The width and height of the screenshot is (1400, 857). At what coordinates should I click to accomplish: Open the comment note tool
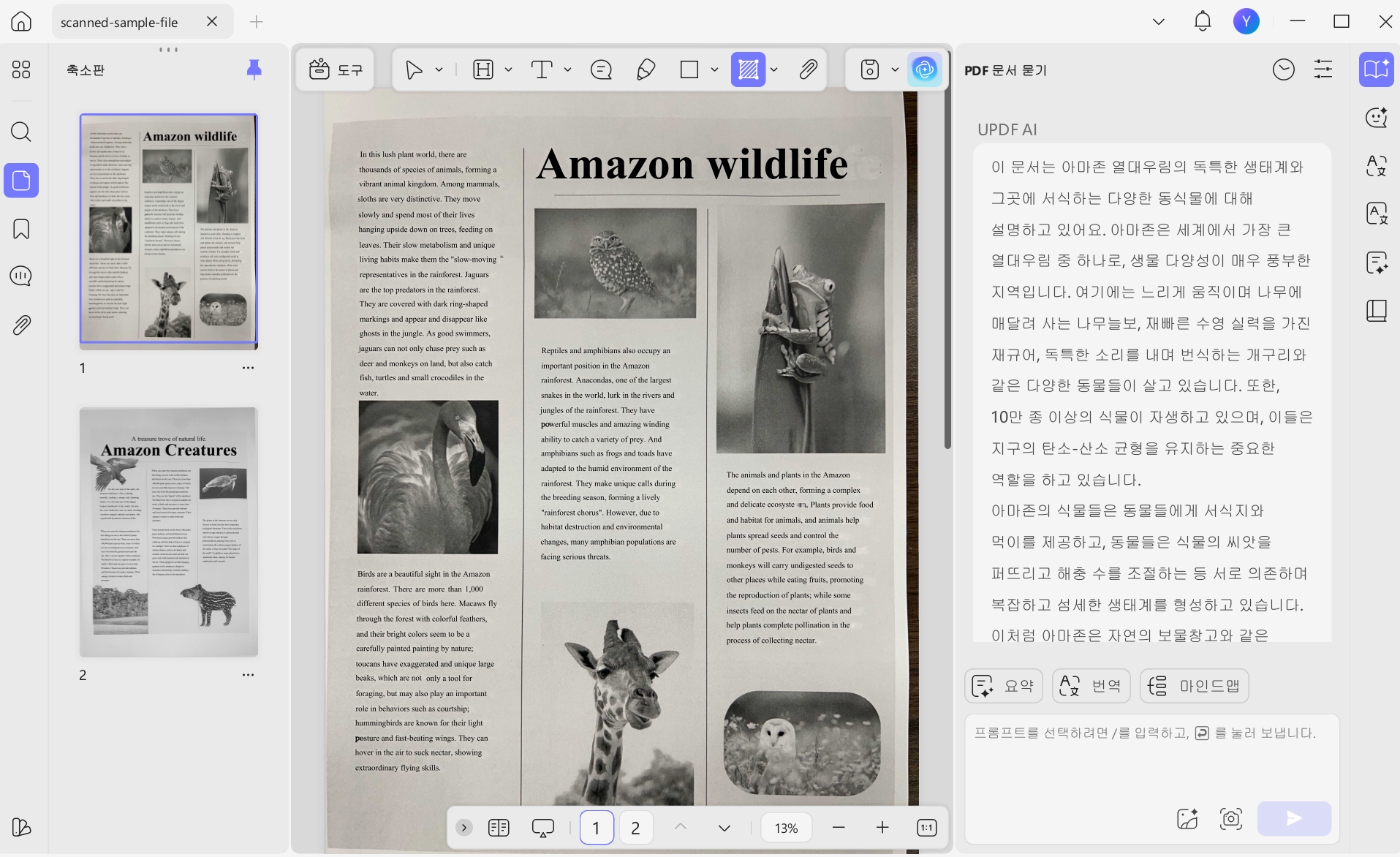click(601, 69)
